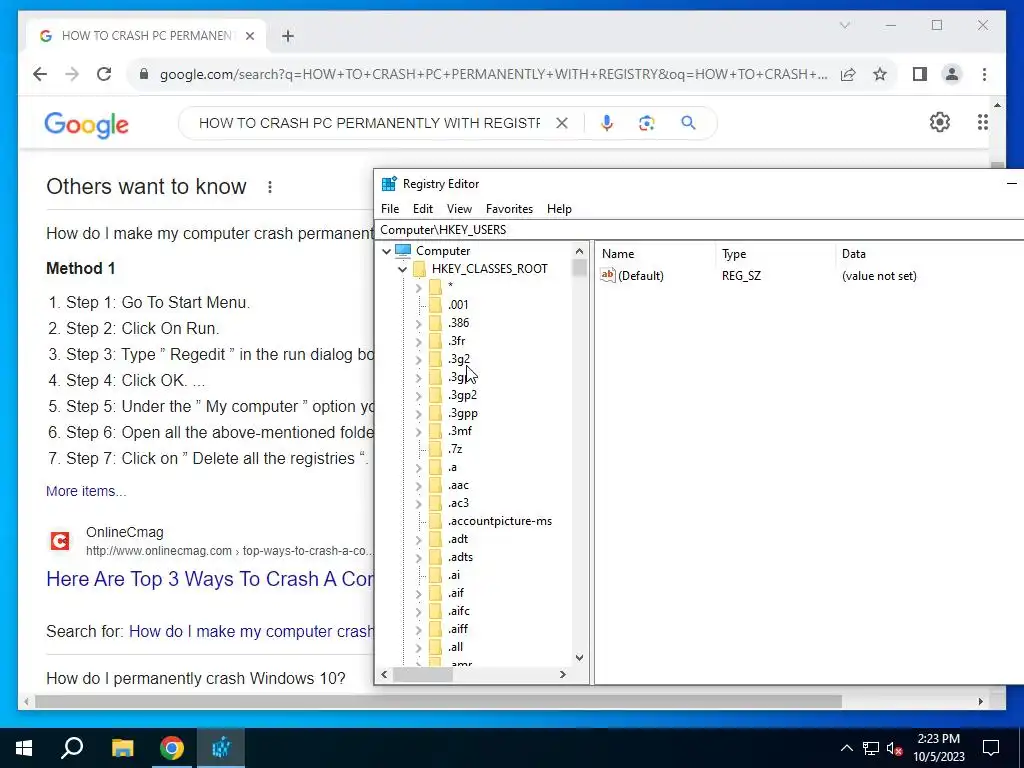The height and width of the screenshot is (768, 1024).
Task: Open Google quick settings gear
Action: pos(940,122)
